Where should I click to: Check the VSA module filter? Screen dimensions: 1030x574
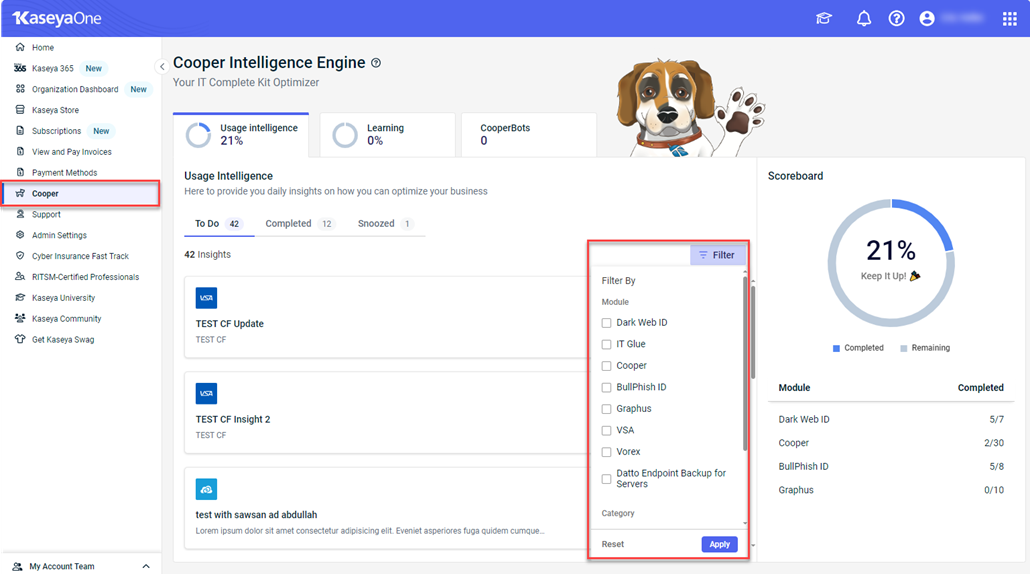(606, 431)
